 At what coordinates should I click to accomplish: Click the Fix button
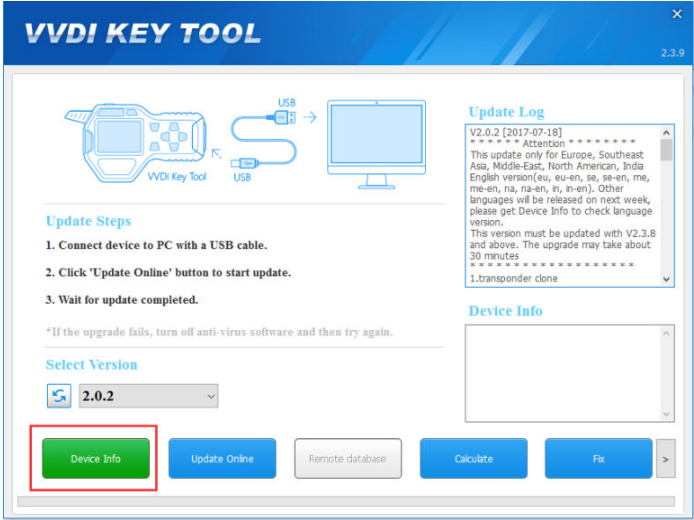click(598, 459)
